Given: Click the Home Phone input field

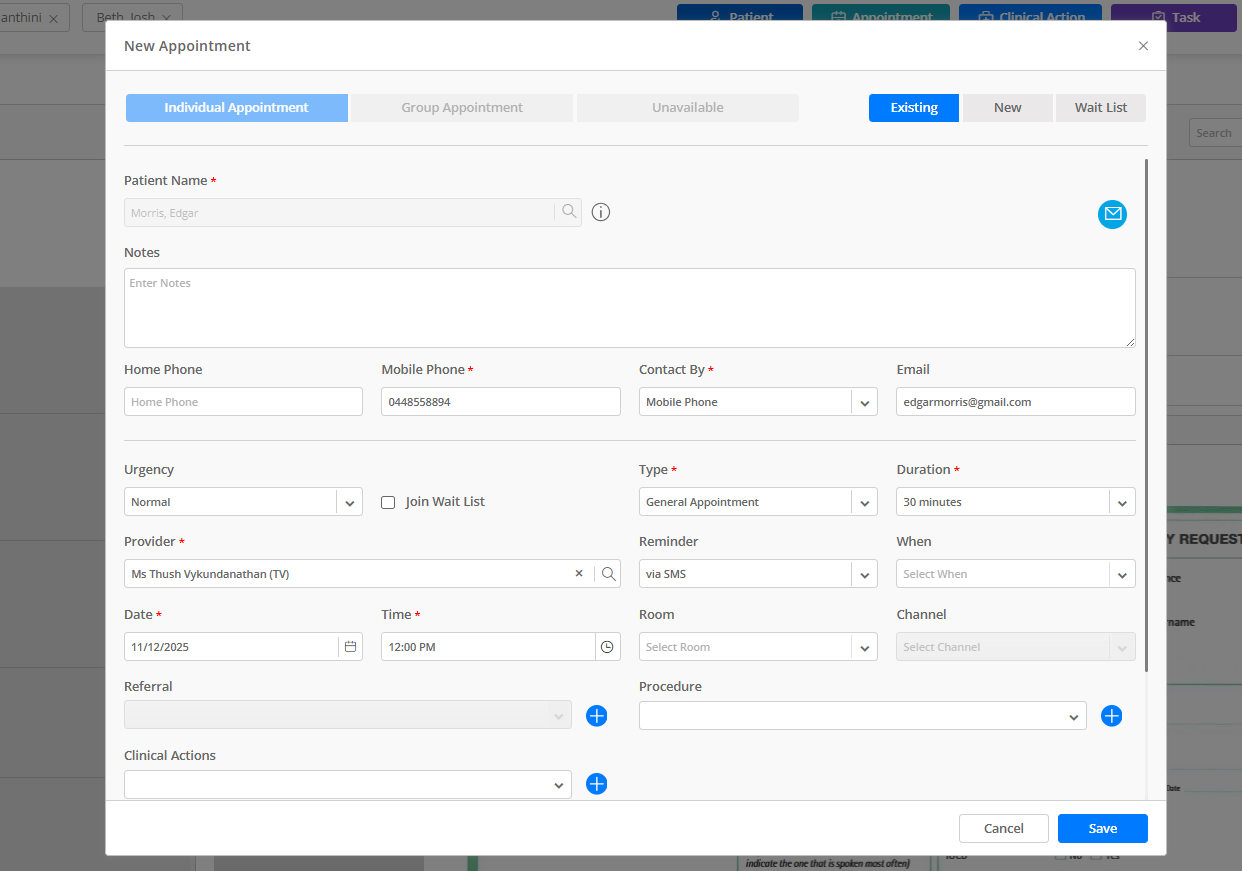Looking at the screenshot, I should (x=243, y=402).
